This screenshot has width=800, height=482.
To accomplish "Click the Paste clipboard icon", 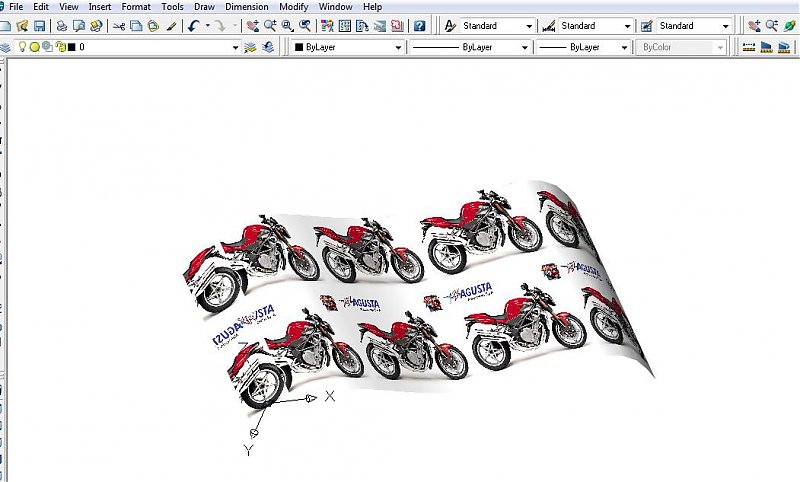I will [x=153, y=26].
